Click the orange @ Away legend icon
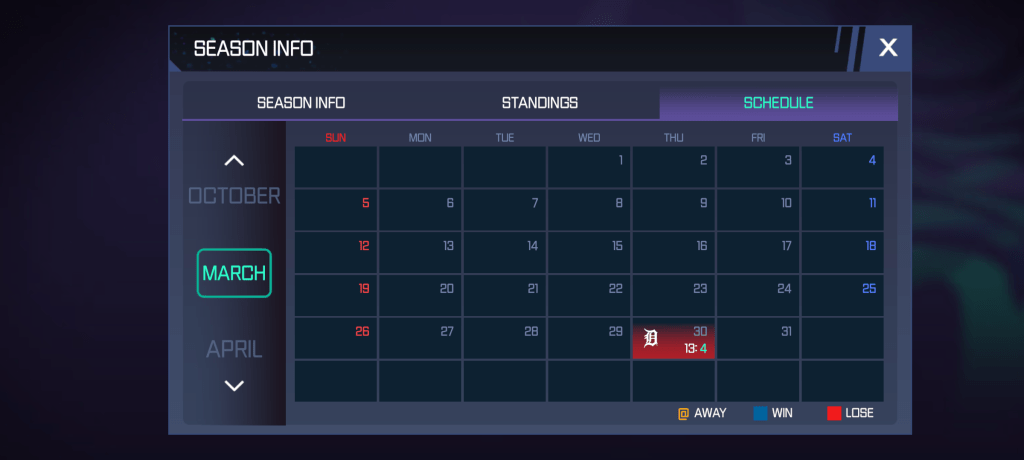The image size is (1024, 460). (684, 413)
